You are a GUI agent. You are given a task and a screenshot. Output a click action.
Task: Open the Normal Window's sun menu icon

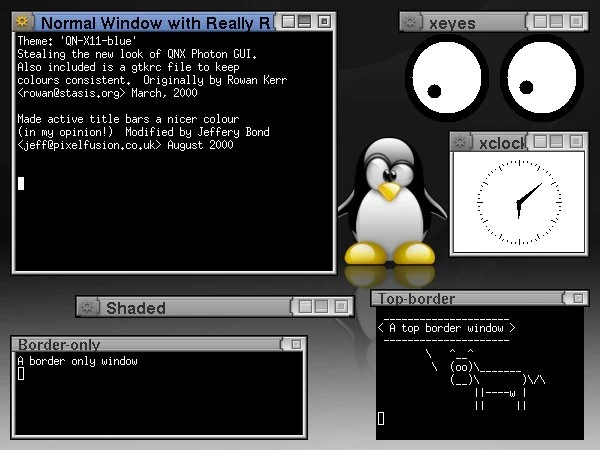pos(22,21)
